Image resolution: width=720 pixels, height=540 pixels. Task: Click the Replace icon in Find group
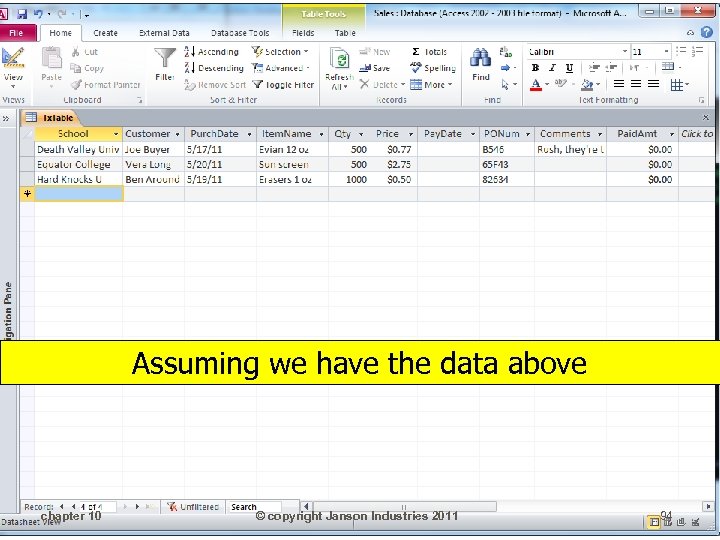point(506,52)
